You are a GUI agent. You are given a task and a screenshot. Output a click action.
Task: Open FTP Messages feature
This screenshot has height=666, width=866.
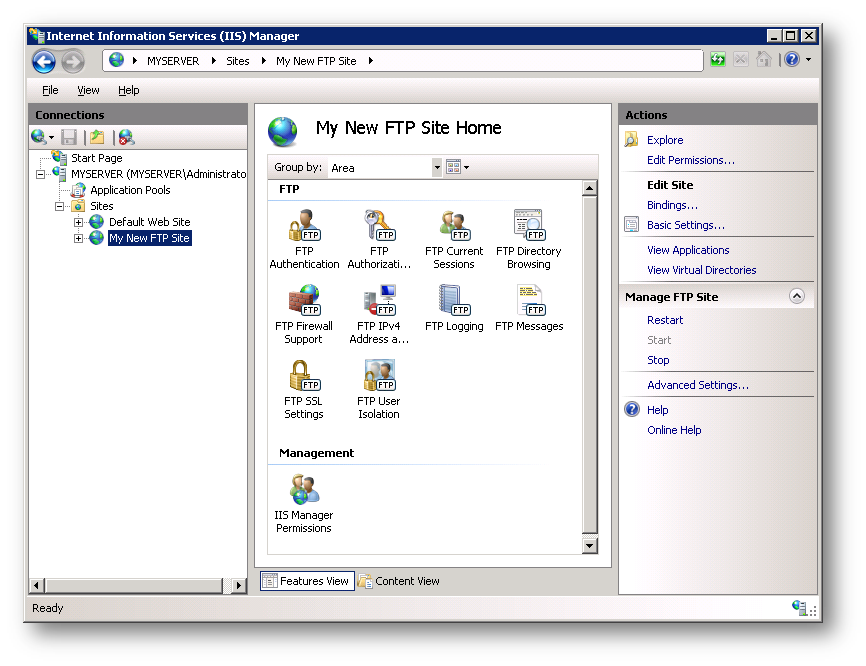[529, 308]
